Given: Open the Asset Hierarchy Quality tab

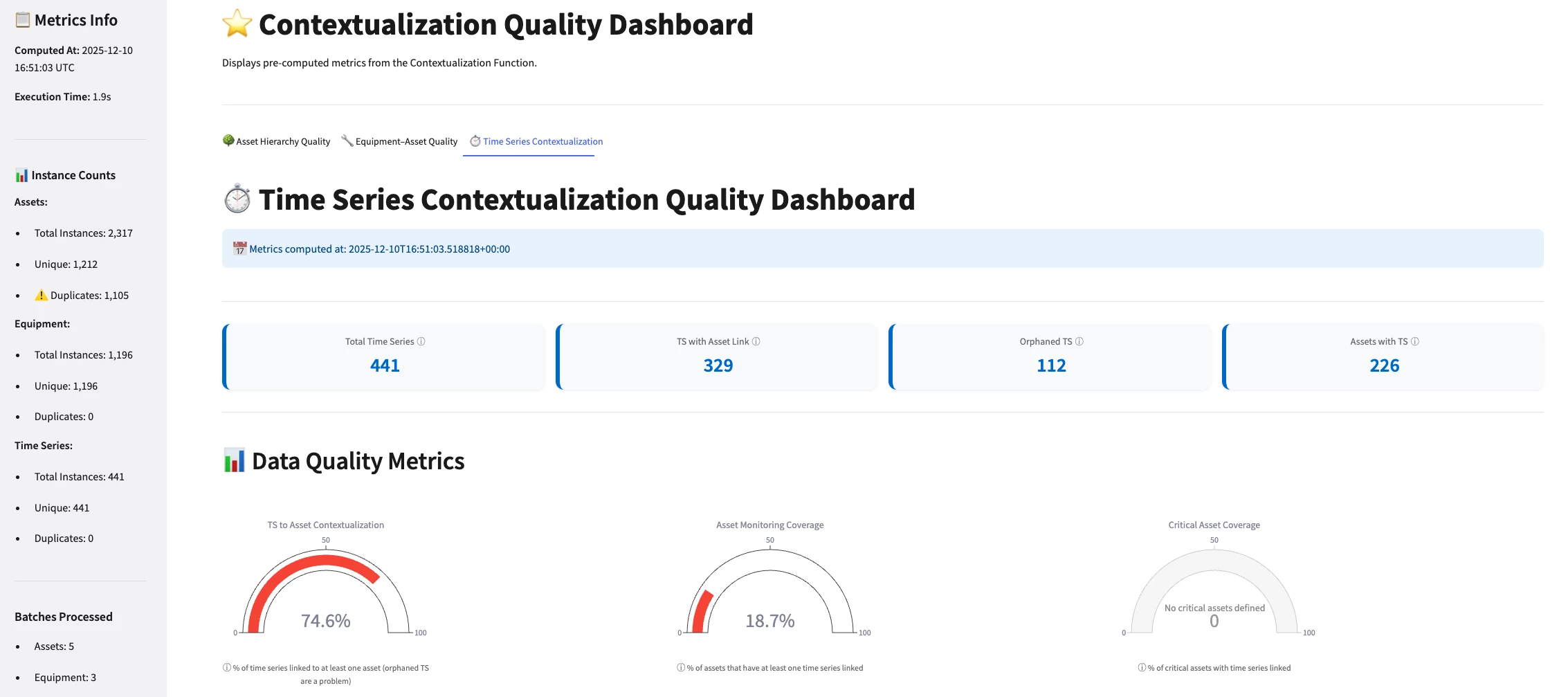Looking at the screenshot, I should coord(277,141).
